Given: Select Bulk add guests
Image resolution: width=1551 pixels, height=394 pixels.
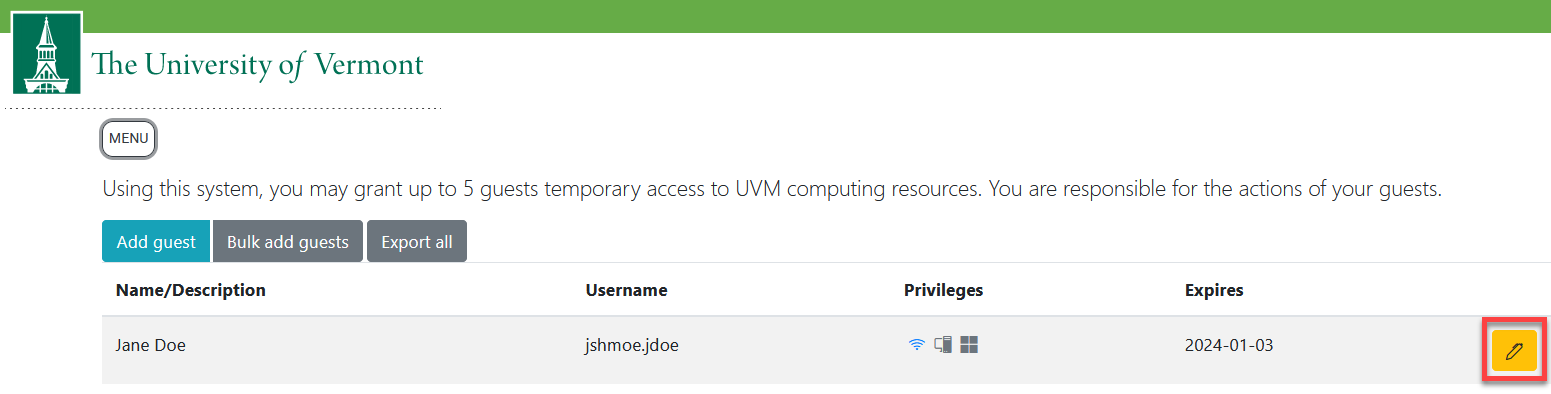Looking at the screenshot, I should pyautogui.click(x=288, y=242).
